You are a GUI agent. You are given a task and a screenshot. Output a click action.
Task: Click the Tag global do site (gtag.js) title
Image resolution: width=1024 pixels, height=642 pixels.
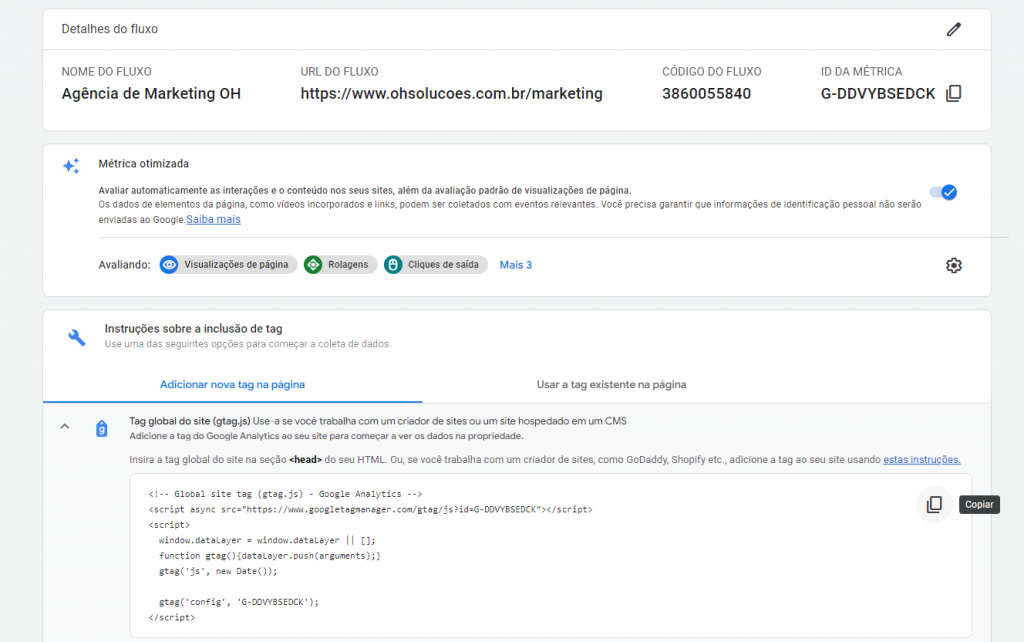click(x=189, y=421)
